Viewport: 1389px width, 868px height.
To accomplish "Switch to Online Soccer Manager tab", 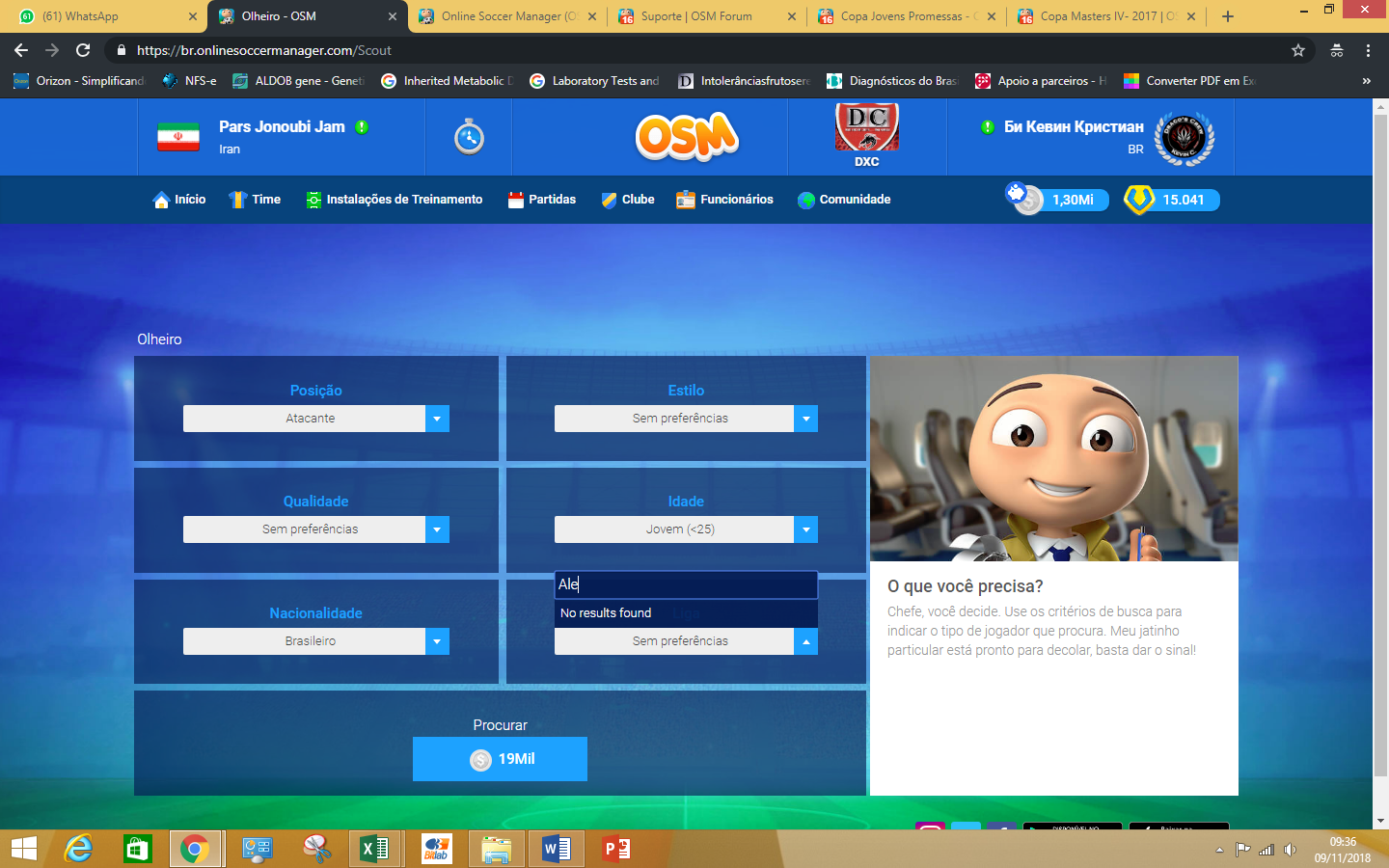I will [508, 16].
